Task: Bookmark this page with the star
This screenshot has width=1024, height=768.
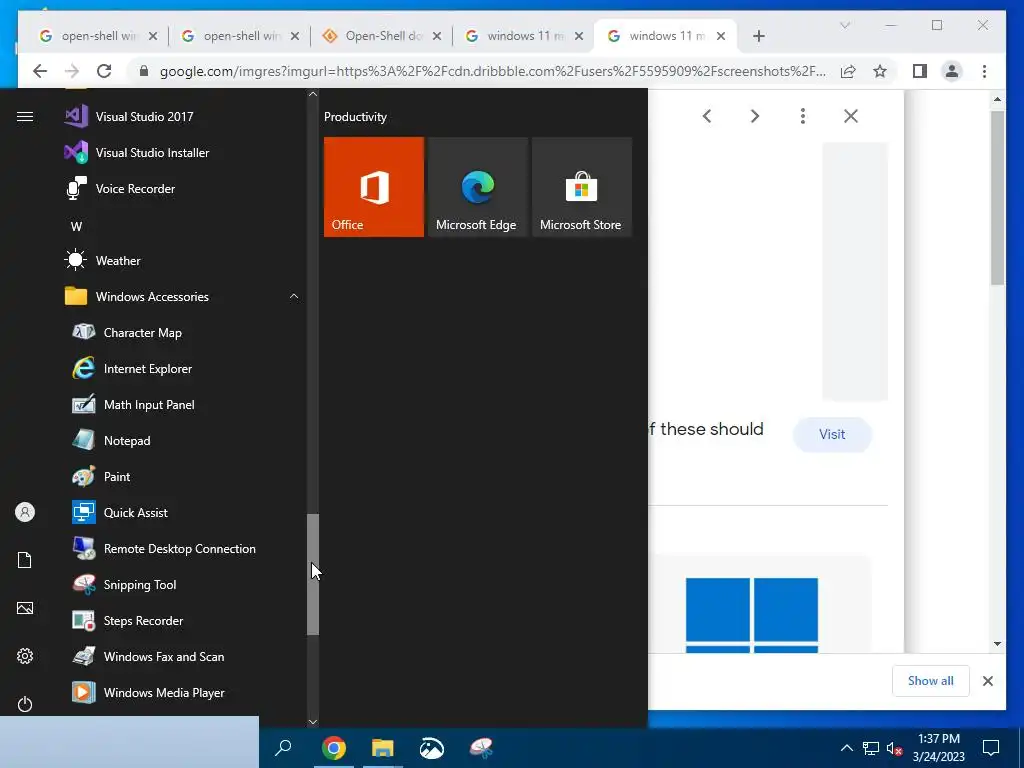Action: tap(880, 71)
